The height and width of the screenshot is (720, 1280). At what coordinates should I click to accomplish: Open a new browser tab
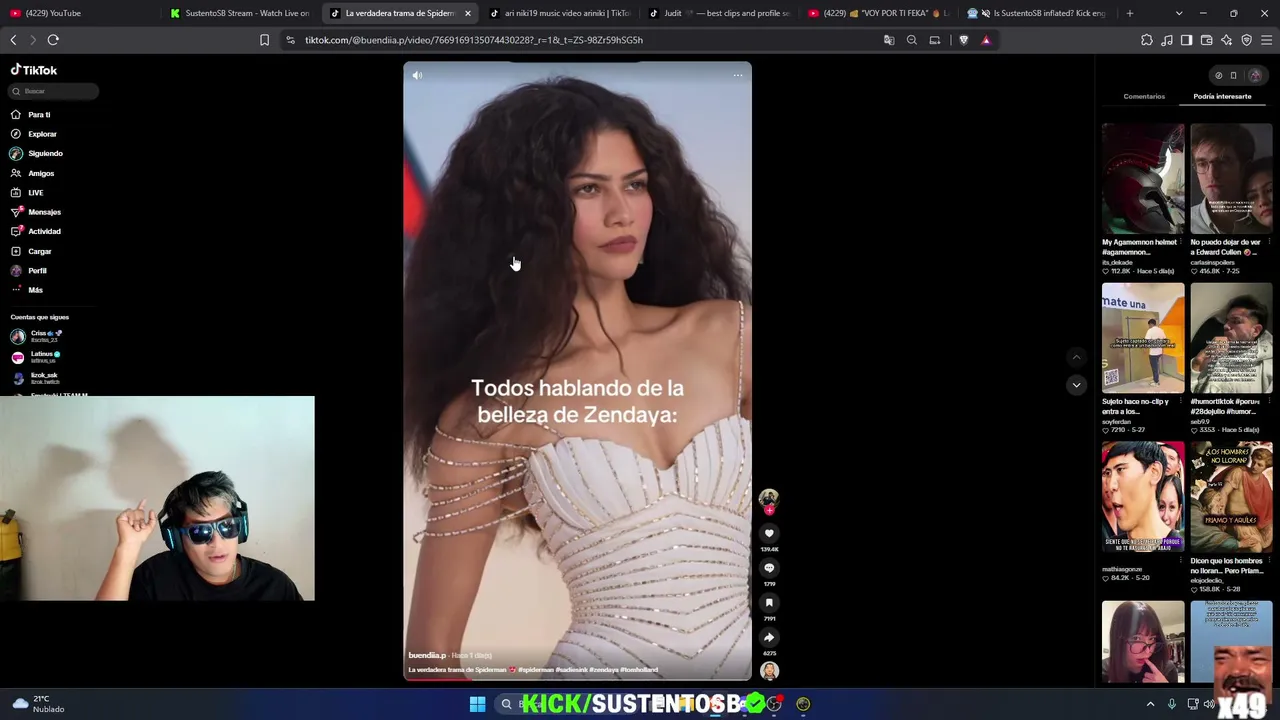(1130, 13)
